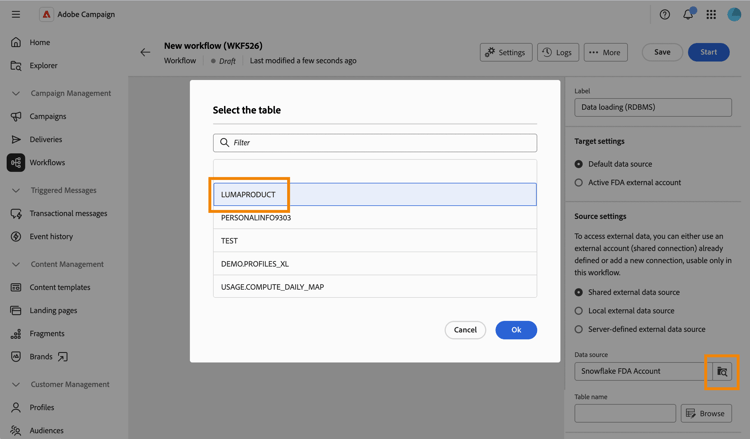750x439 pixels.
Task: Open the More options menu
Action: (605, 53)
